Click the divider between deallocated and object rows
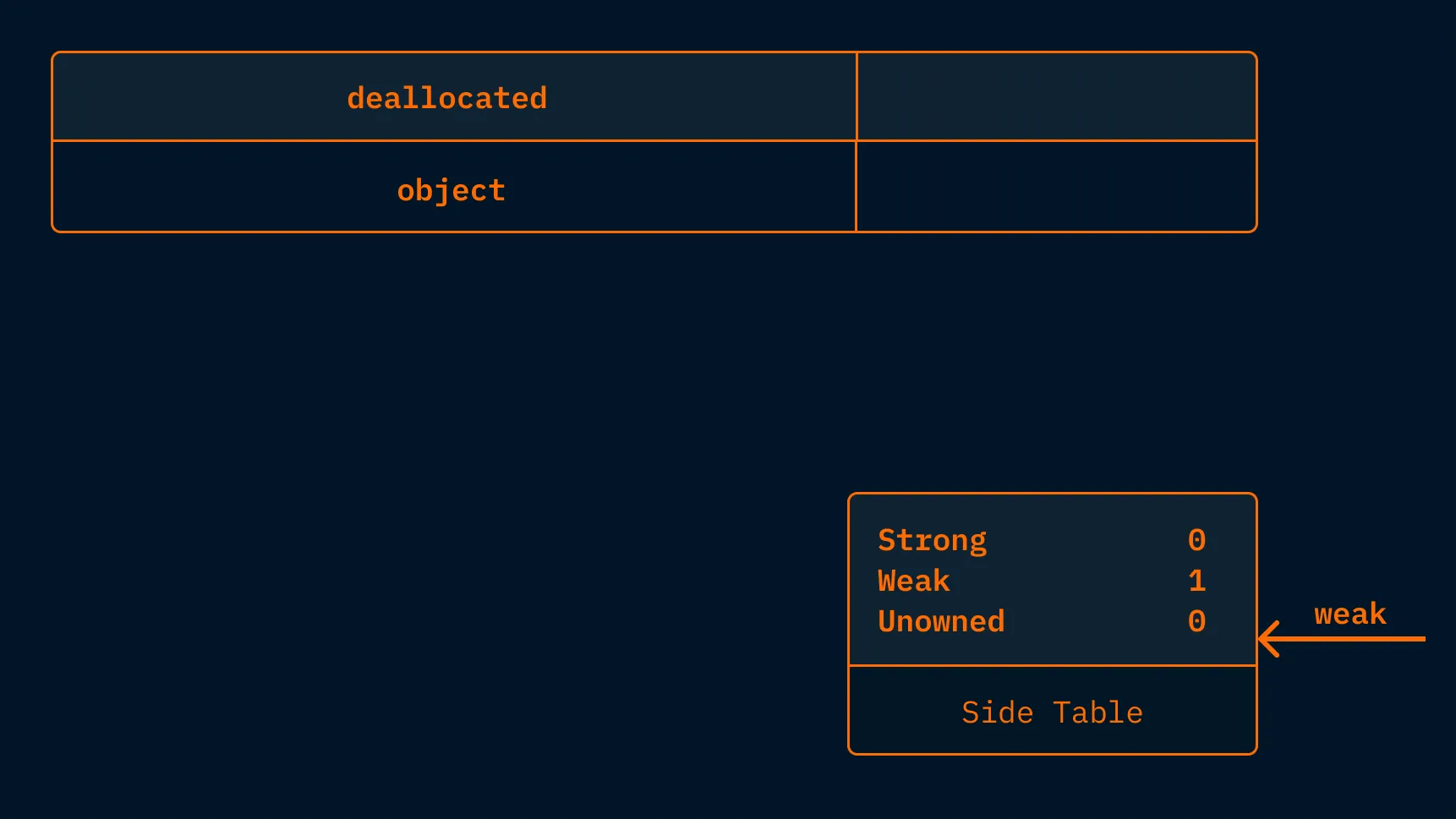This screenshot has width=1456, height=819. click(x=654, y=140)
